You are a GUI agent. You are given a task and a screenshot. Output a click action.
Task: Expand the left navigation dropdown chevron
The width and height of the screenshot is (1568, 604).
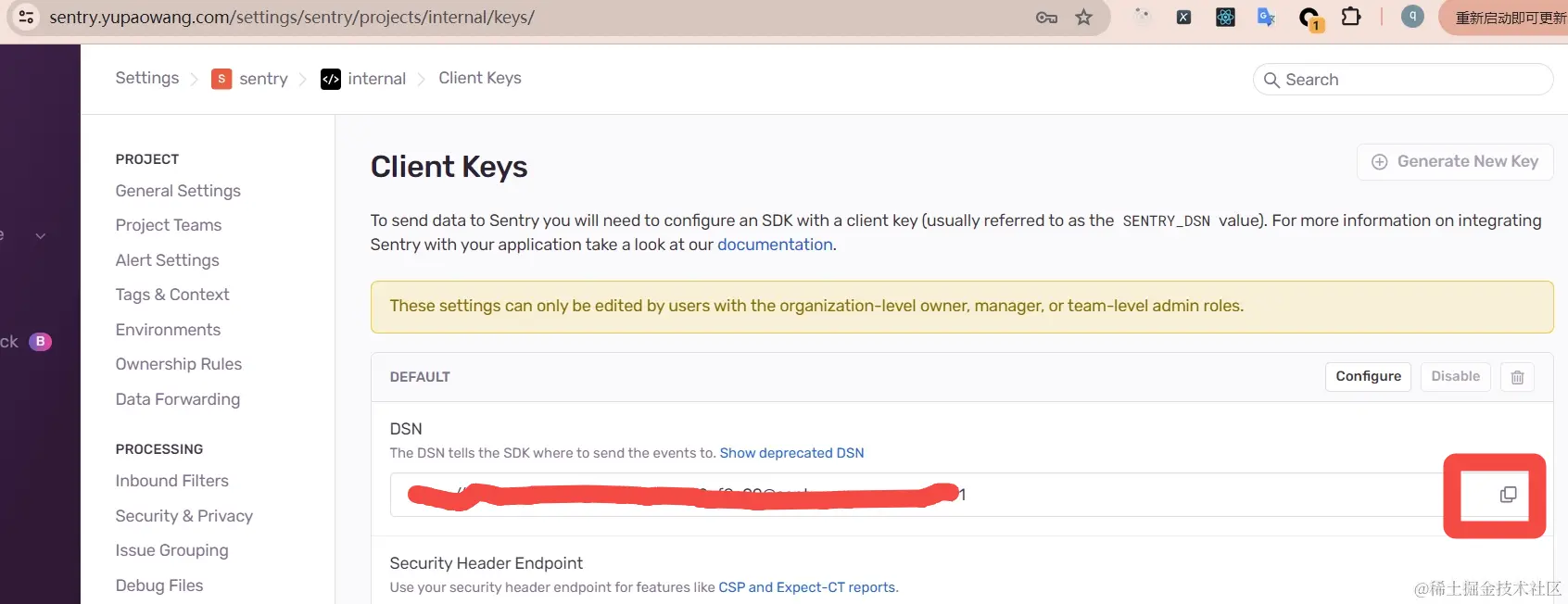[x=40, y=236]
